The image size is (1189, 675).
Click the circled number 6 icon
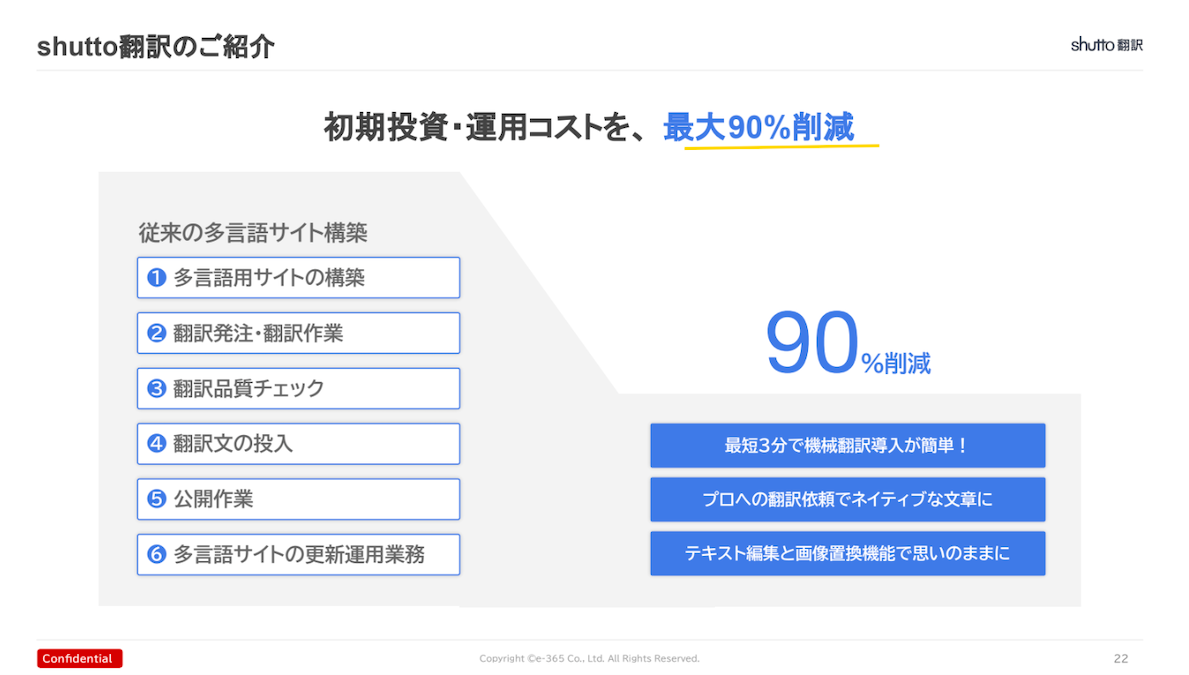[157, 554]
